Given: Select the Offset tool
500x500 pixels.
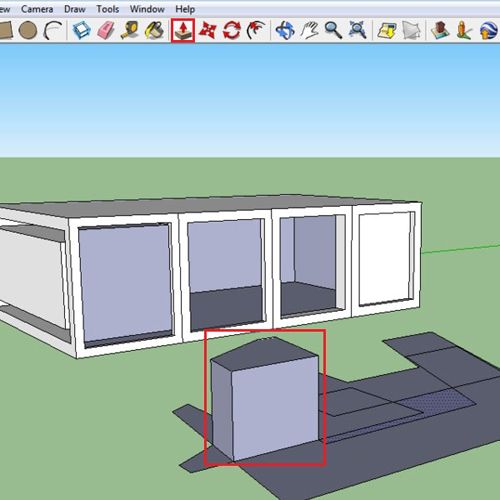Looking at the screenshot, I should coord(256,30).
